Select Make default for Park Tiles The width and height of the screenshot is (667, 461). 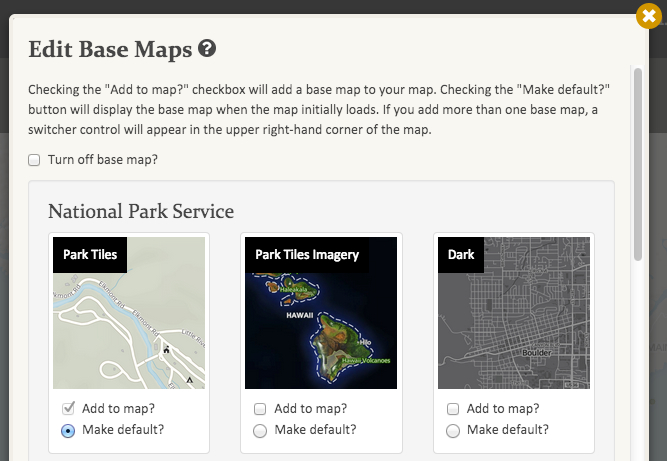[68, 430]
